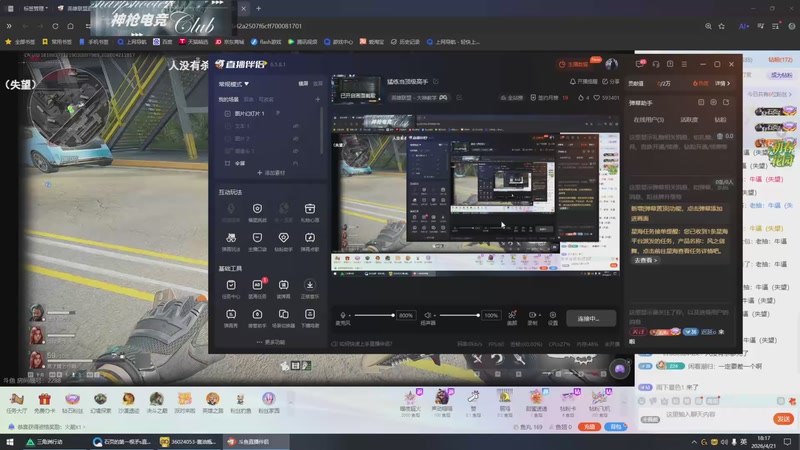800x450 pixels.
Task: Click the 主播数据 streamer data button
Action: click(574, 64)
